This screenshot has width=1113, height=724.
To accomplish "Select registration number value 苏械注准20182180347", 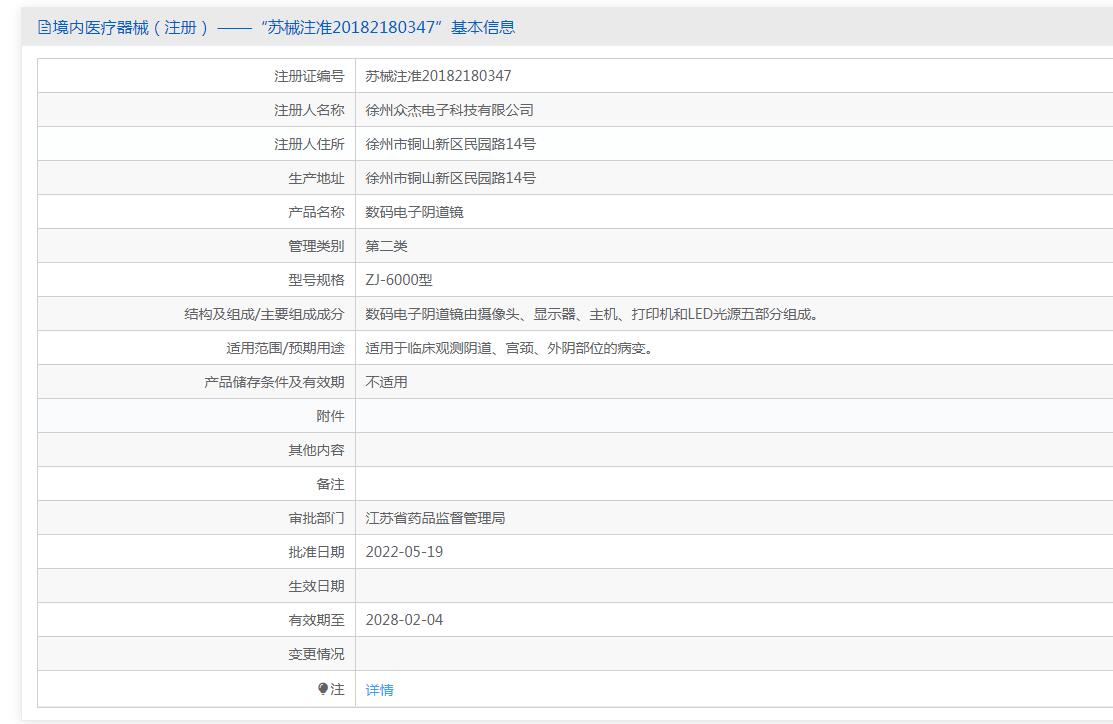I will click(x=438, y=76).
